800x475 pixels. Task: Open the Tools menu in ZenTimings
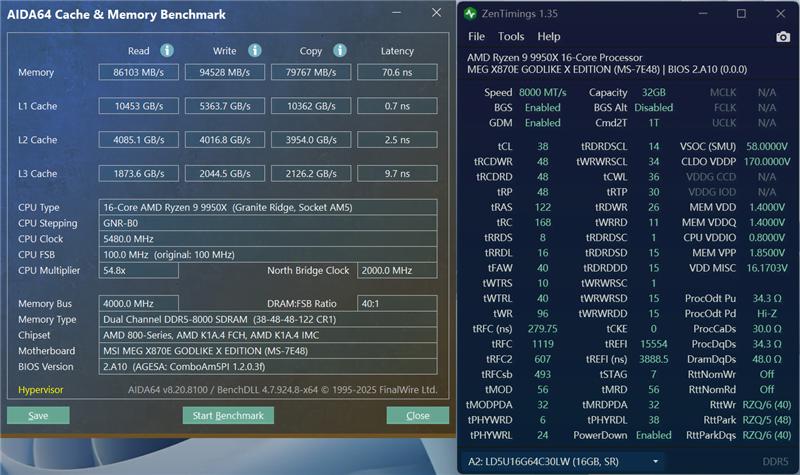511,36
